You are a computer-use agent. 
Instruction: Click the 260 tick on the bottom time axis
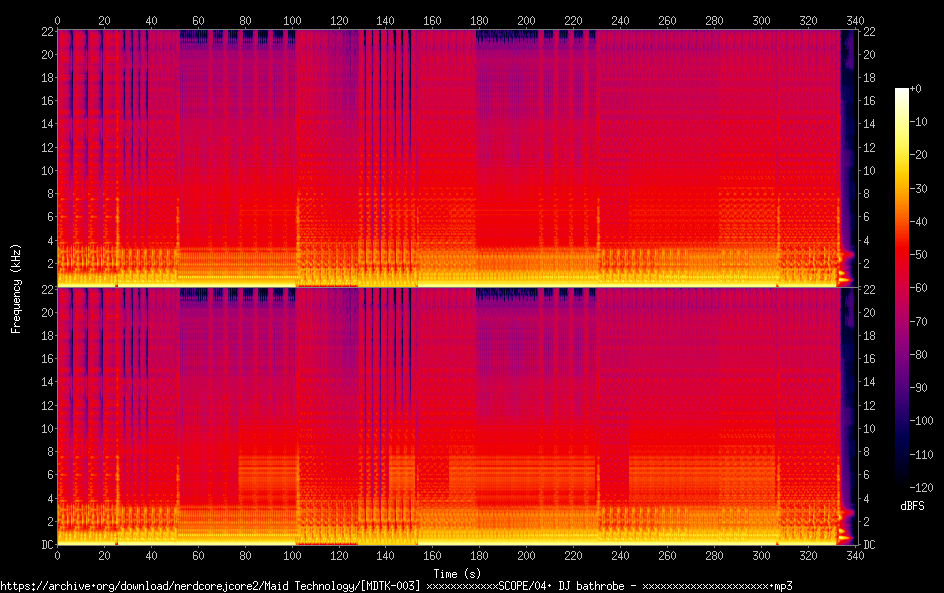pos(666,554)
